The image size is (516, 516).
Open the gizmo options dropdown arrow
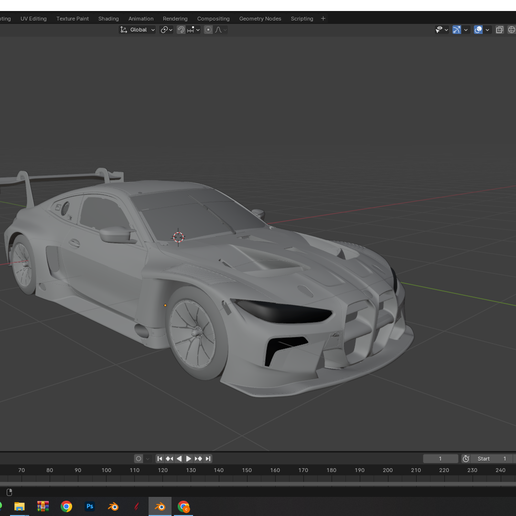(466, 30)
